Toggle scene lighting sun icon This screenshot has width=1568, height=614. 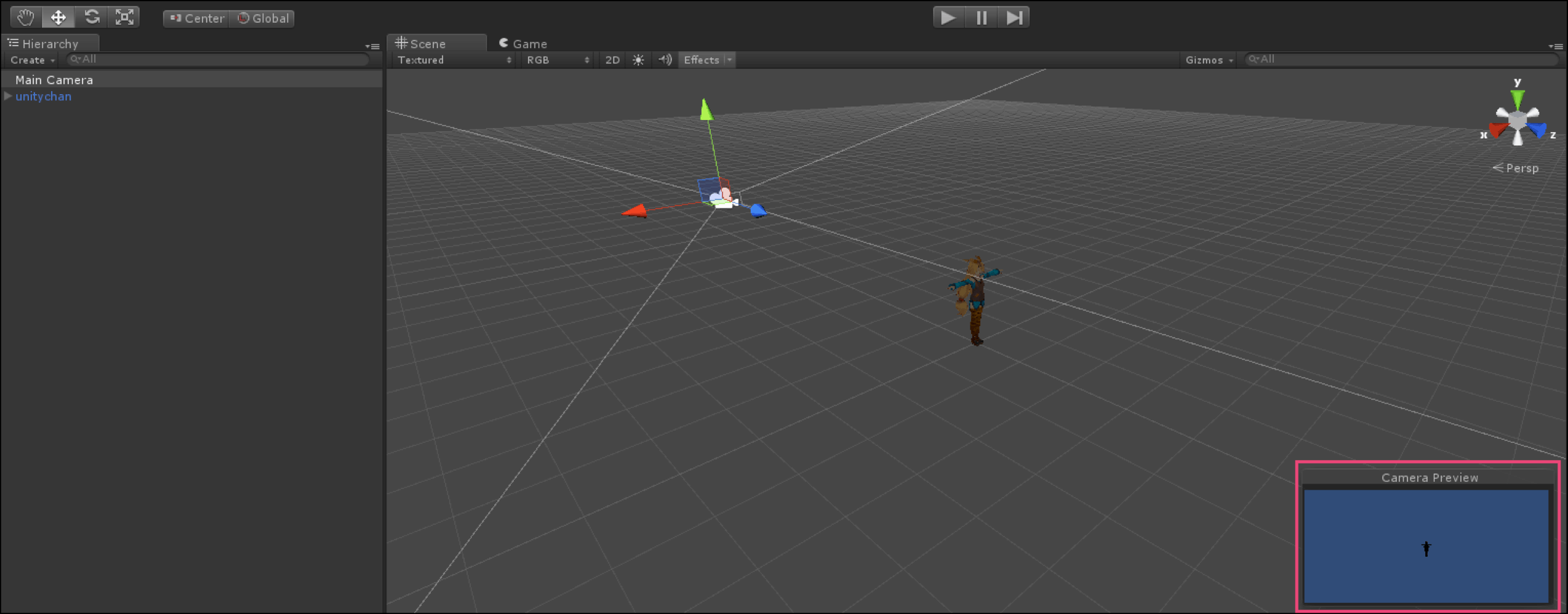coord(638,60)
